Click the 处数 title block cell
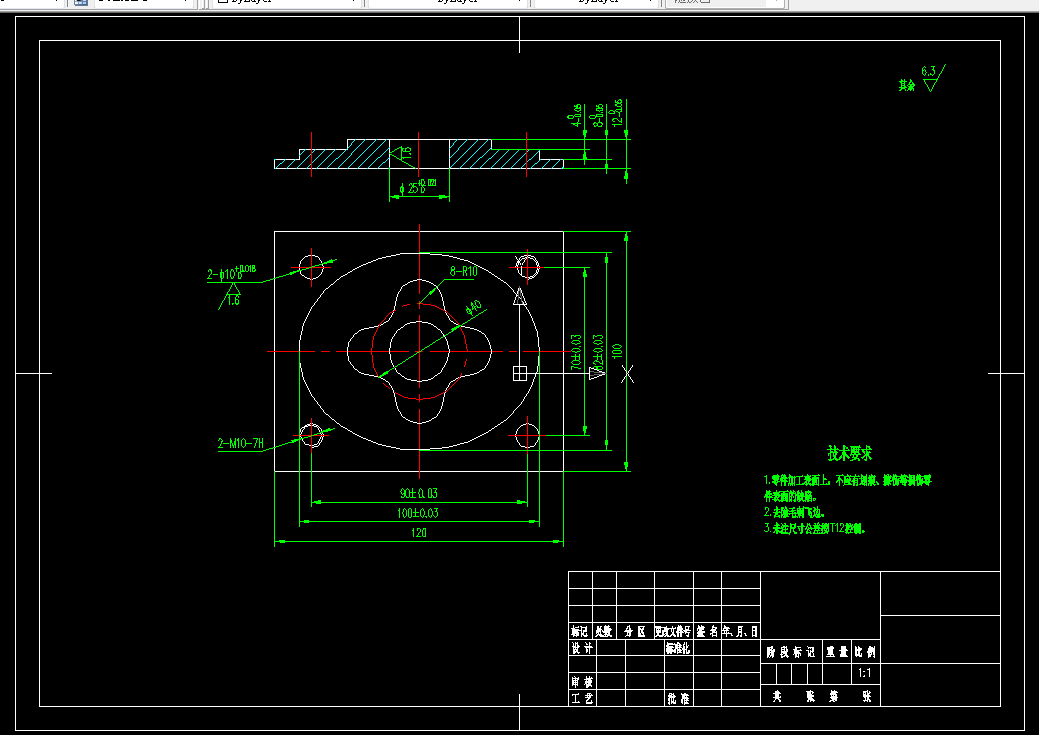Screen dimensions: 1039x735 [x=604, y=632]
